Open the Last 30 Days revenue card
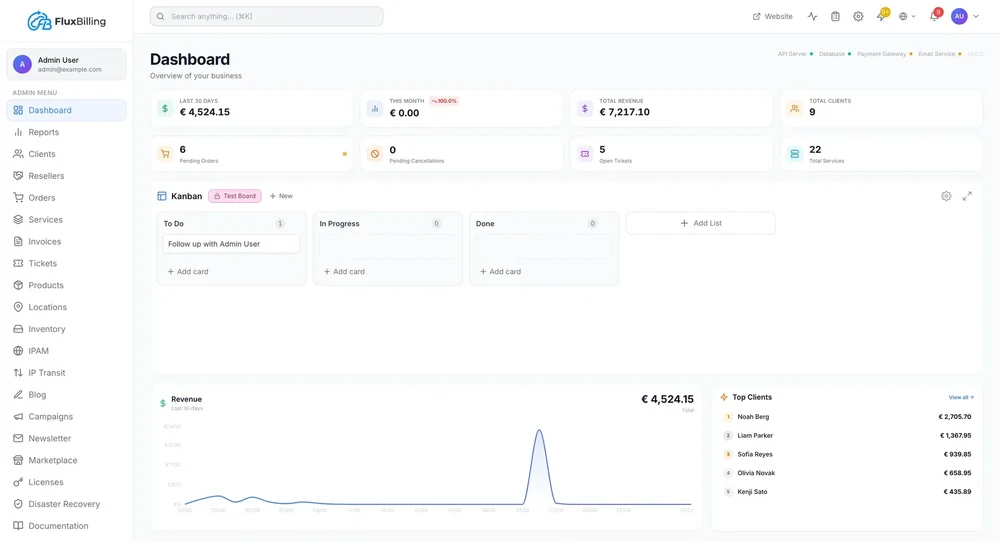This screenshot has width=1000, height=541. pos(252,108)
